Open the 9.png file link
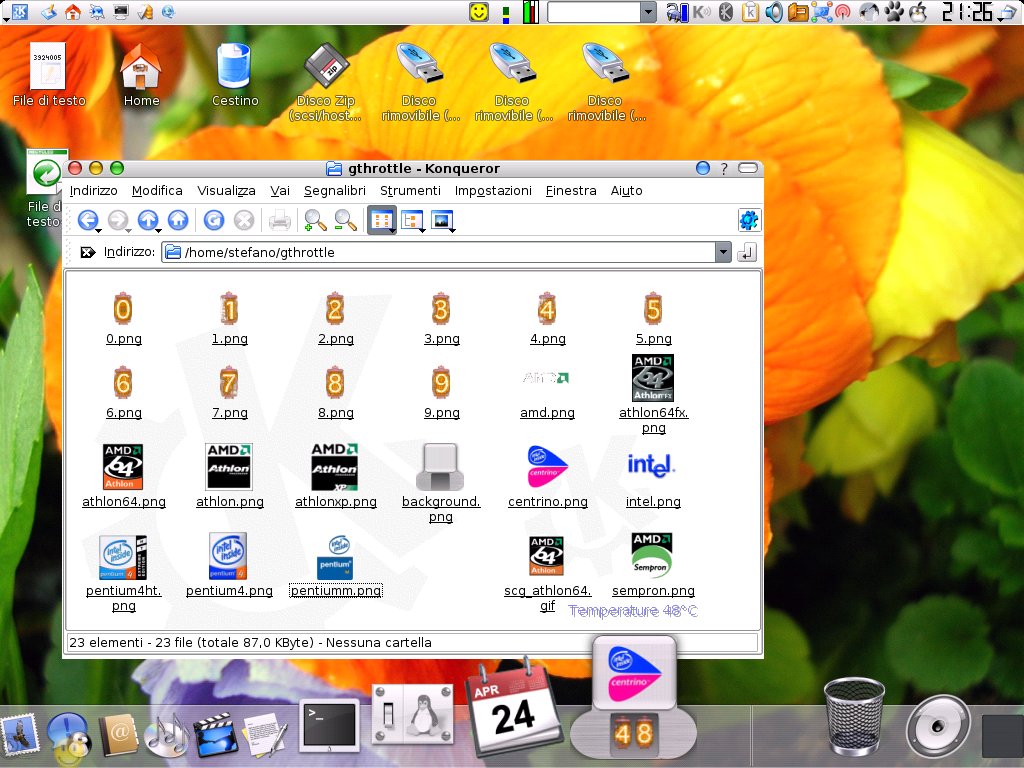 [441, 413]
